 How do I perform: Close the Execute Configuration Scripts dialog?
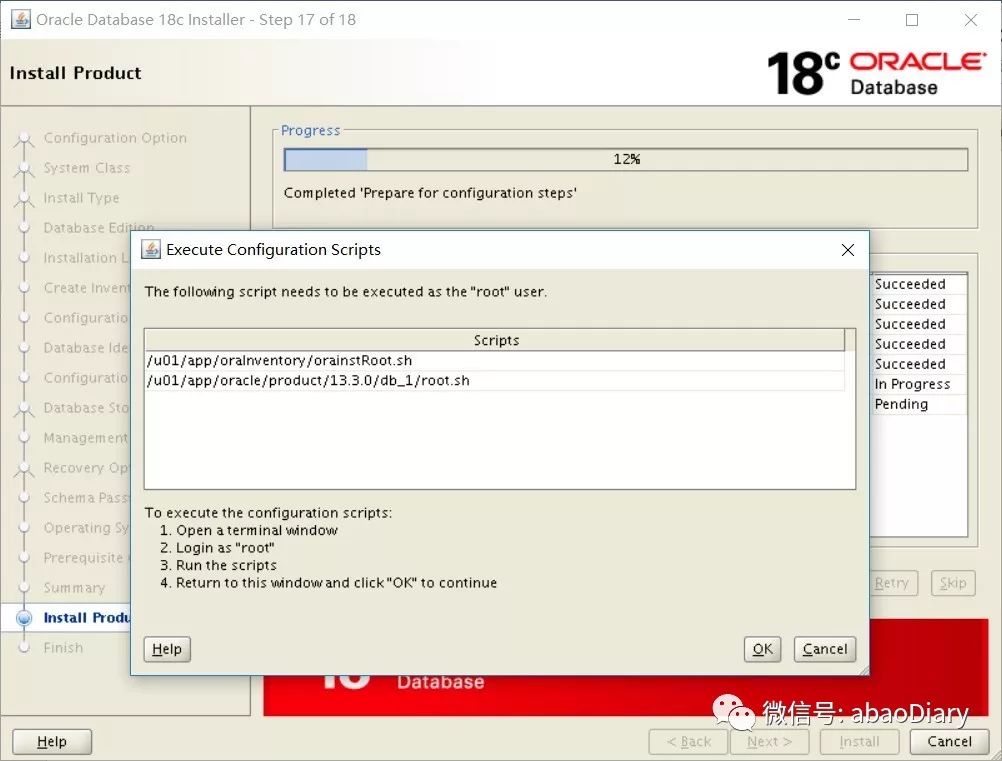pyautogui.click(x=847, y=250)
